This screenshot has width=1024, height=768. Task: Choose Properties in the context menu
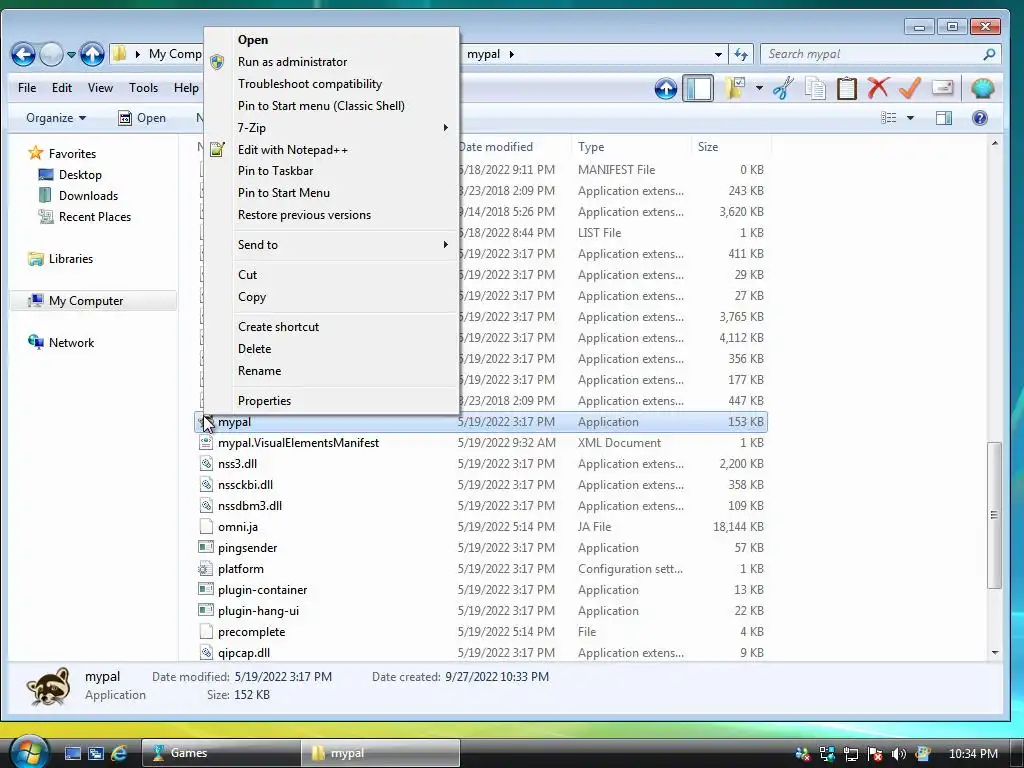tap(332, 401)
